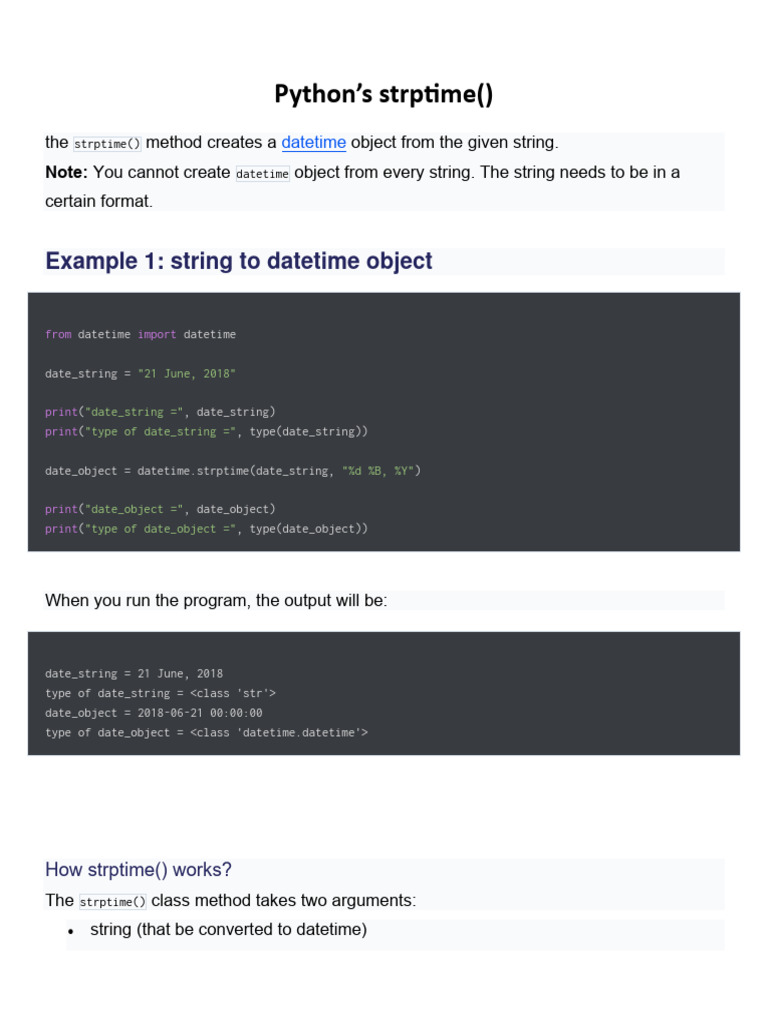Click the 'How strptime() works?' heading
768x1024 pixels.
point(138,870)
